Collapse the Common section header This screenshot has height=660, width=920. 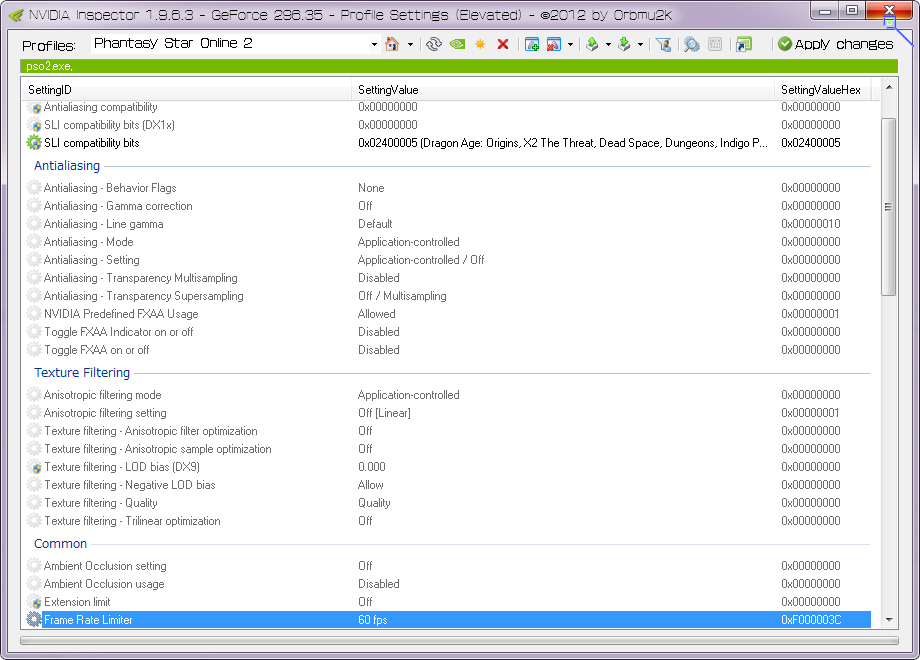60,544
